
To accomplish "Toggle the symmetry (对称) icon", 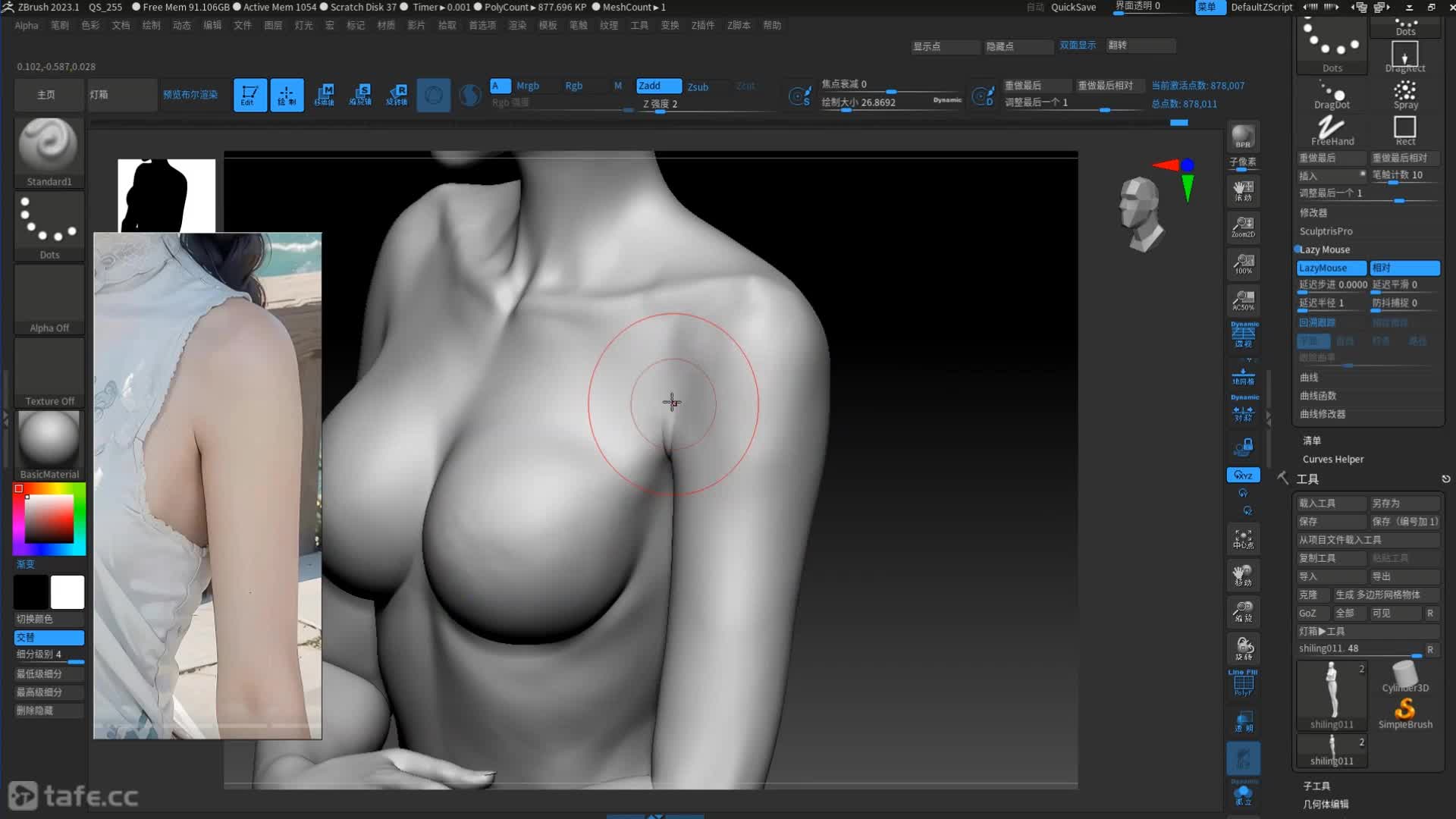I will 1244,409.
